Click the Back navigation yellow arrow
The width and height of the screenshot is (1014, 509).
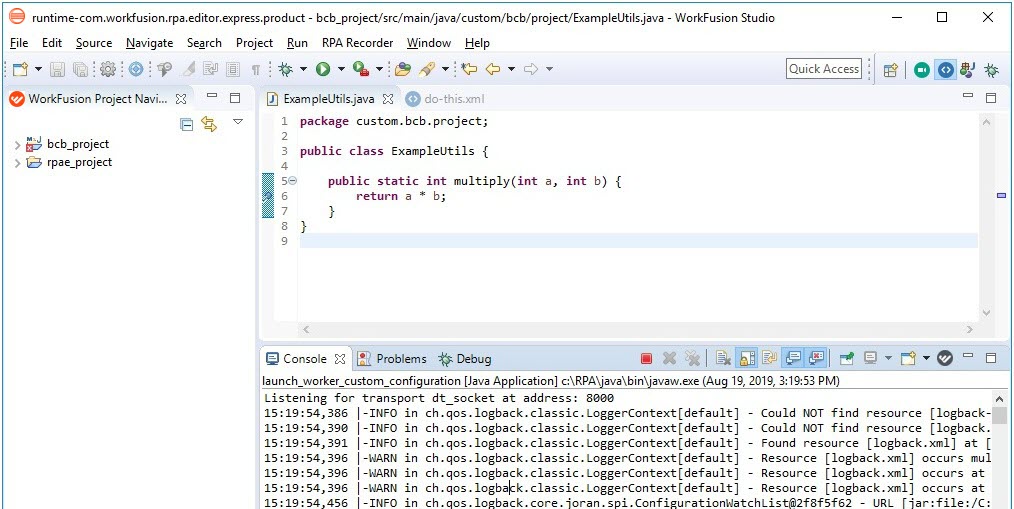click(493, 69)
